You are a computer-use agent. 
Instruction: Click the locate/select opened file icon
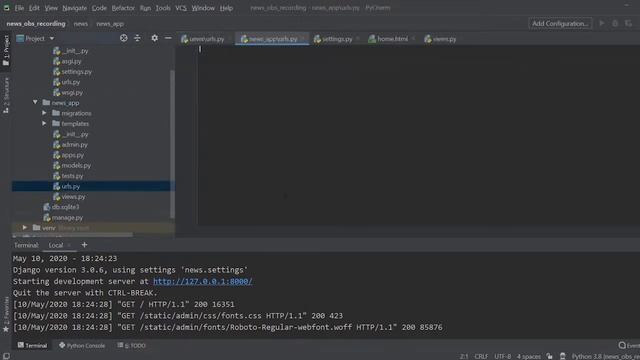pyautogui.click(x=124, y=38)
